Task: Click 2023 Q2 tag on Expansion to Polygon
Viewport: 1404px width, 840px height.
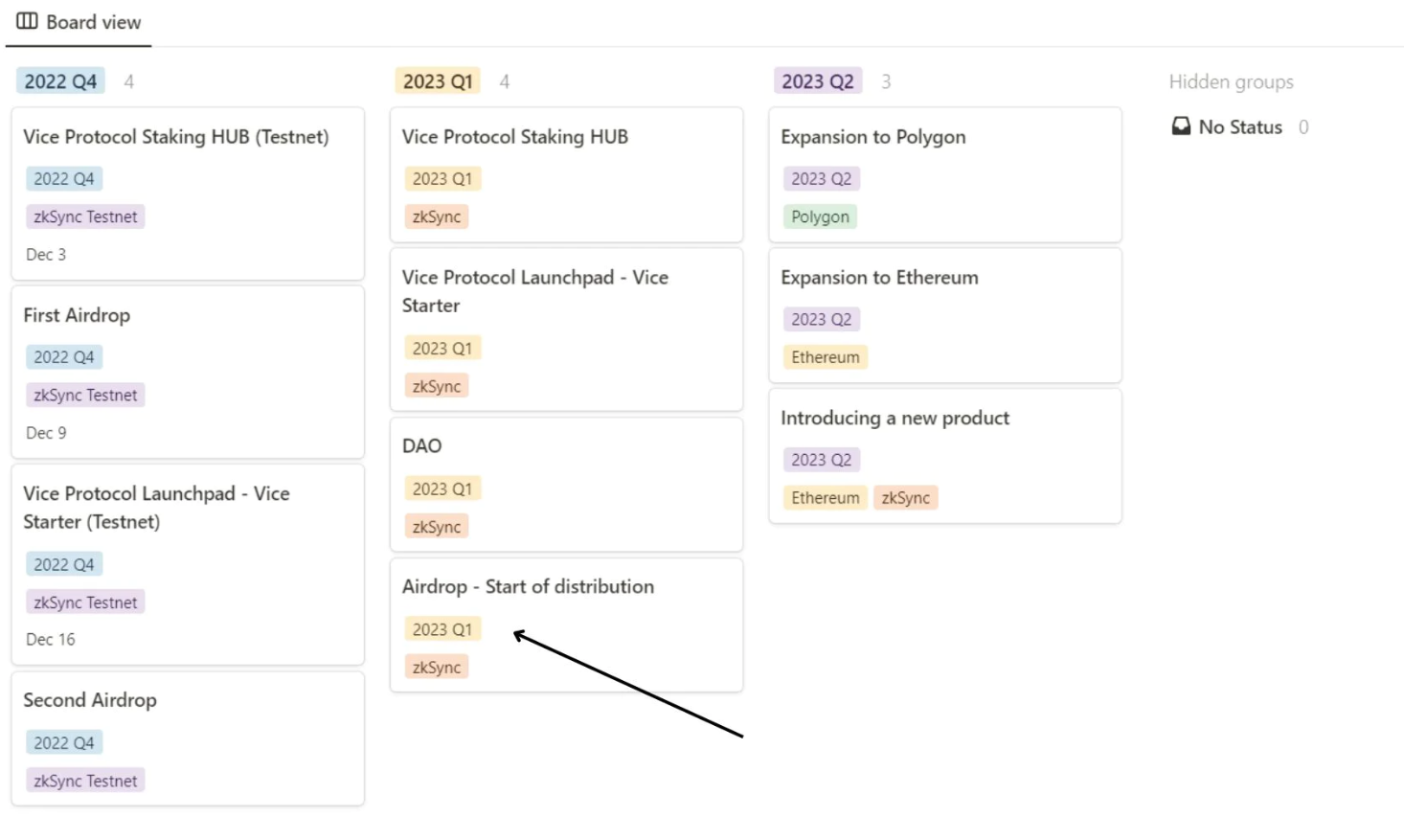Action: [821, 178]
